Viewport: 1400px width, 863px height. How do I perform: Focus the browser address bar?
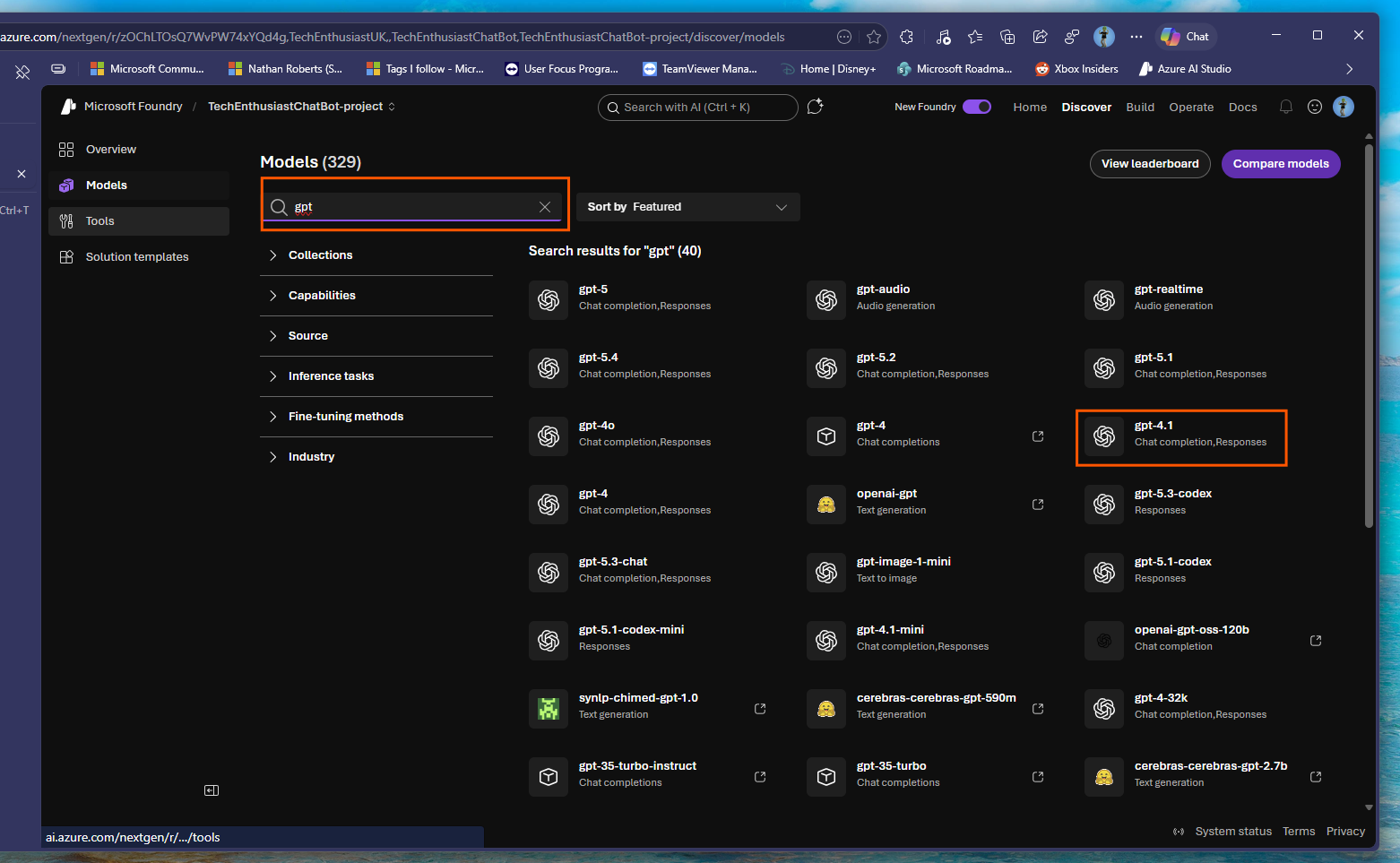(x=417, y=37)
